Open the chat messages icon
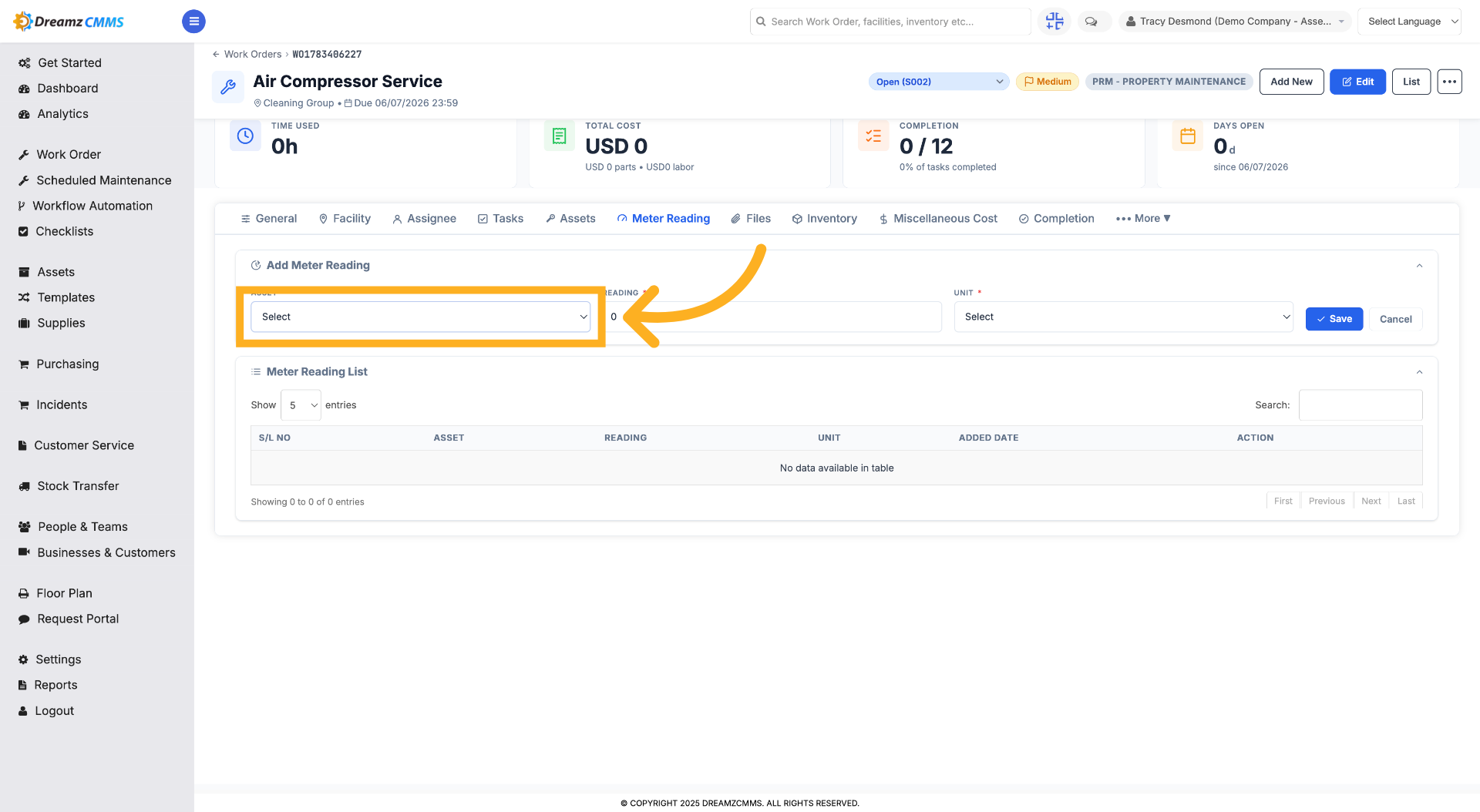The width and height of the screenshot is (1480, 812). (x=1091, y=22)
